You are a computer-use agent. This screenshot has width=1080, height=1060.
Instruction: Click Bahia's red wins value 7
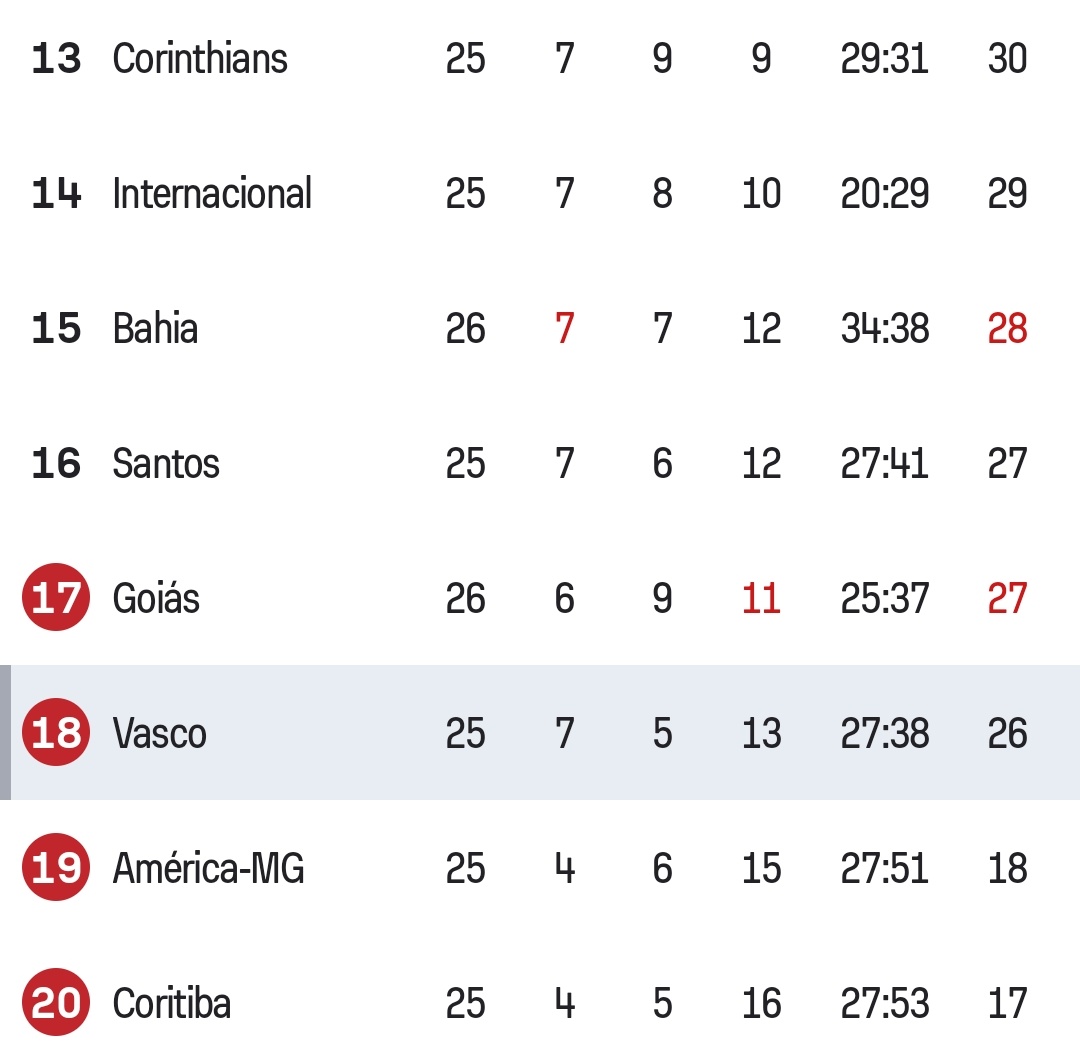[x=565, y=328]
